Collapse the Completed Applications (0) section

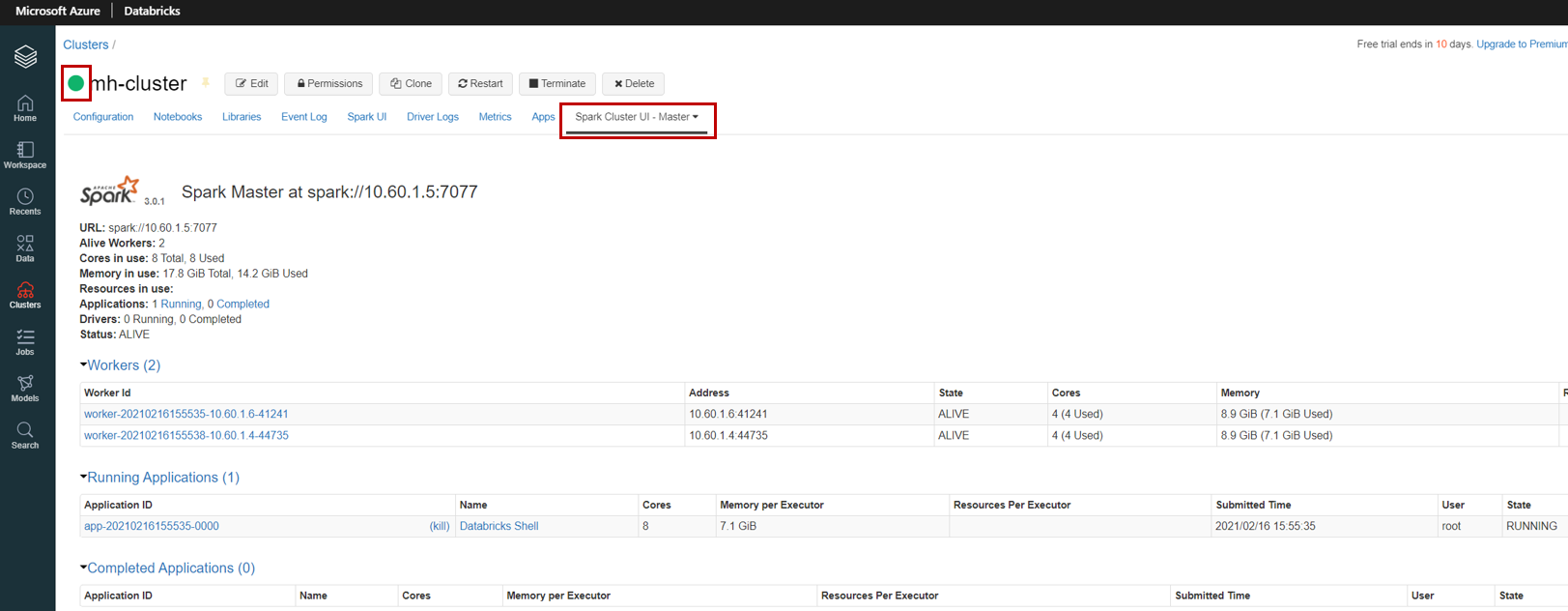(x=167, y=568)
